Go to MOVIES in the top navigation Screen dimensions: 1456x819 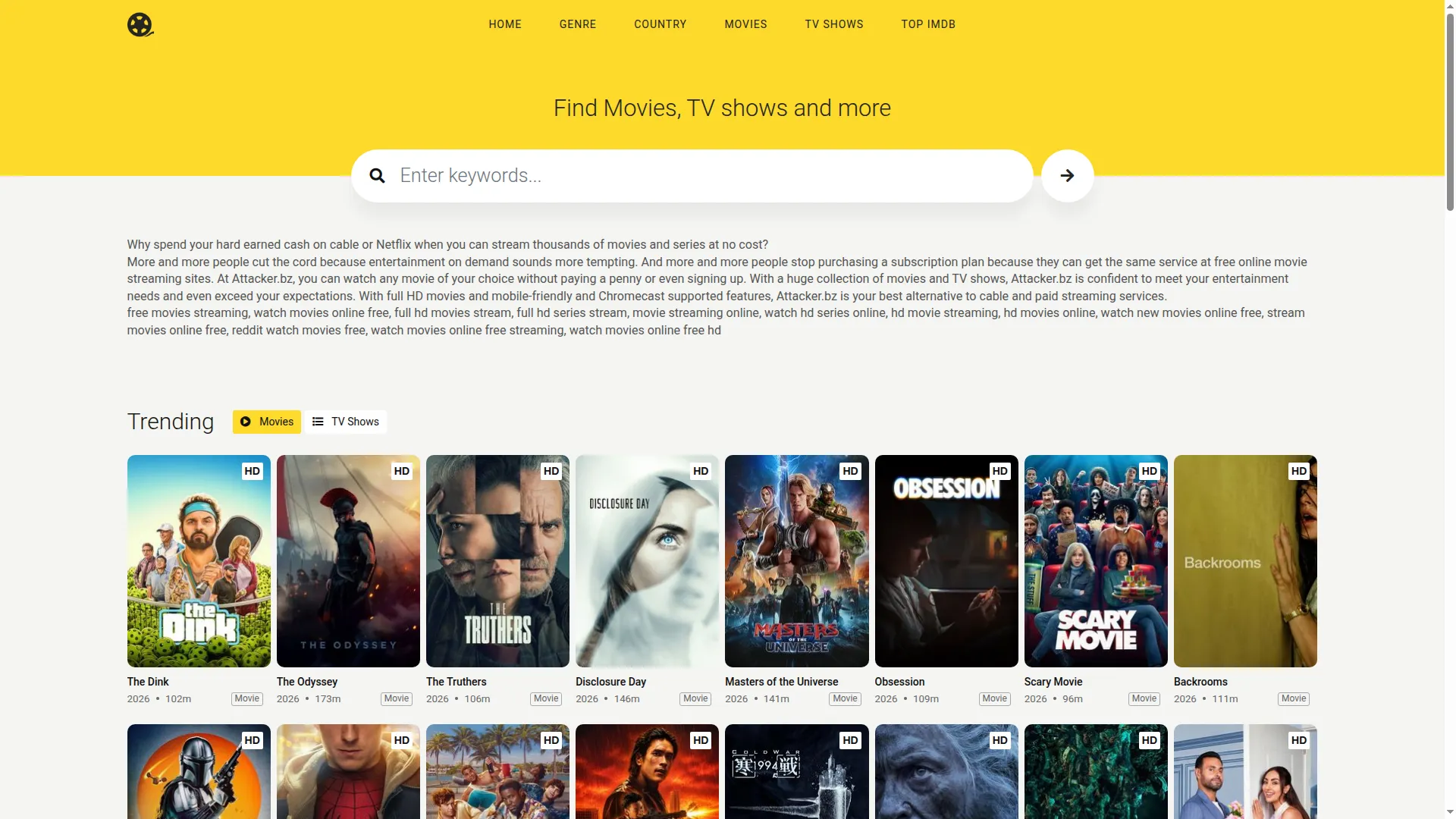[746, 24]
